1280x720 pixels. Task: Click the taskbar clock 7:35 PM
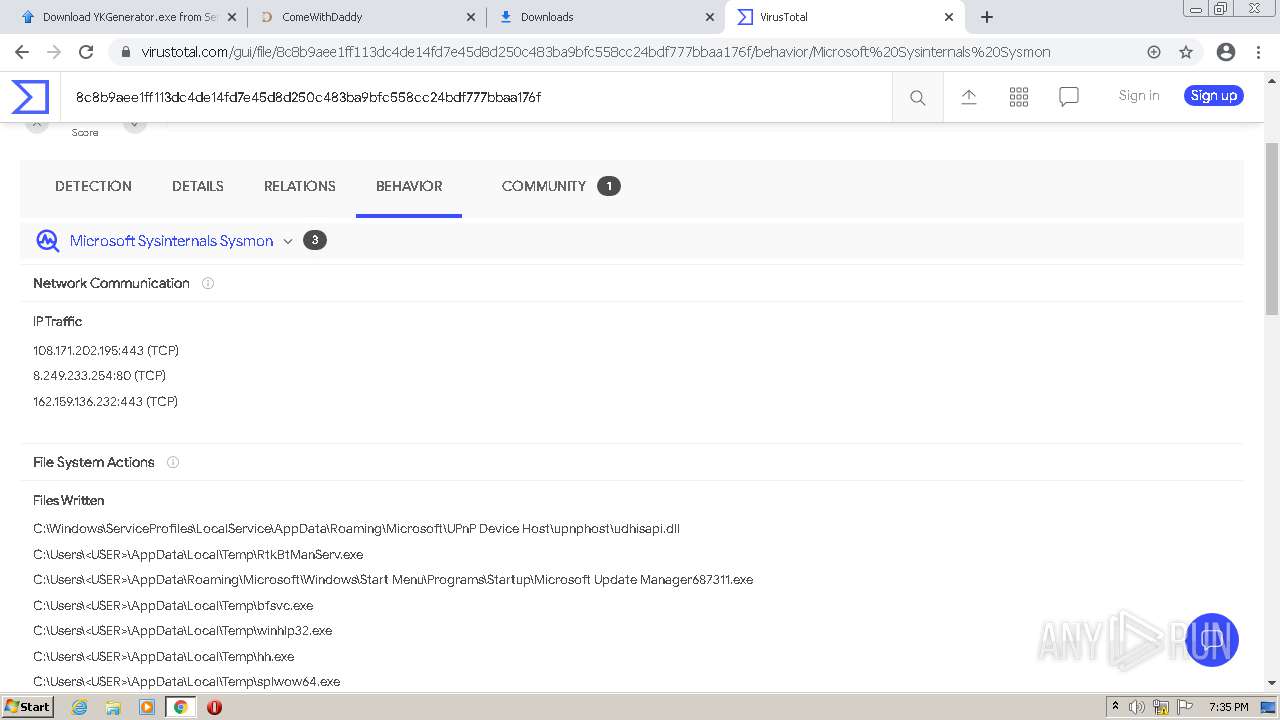click(x=1229, y=707)
